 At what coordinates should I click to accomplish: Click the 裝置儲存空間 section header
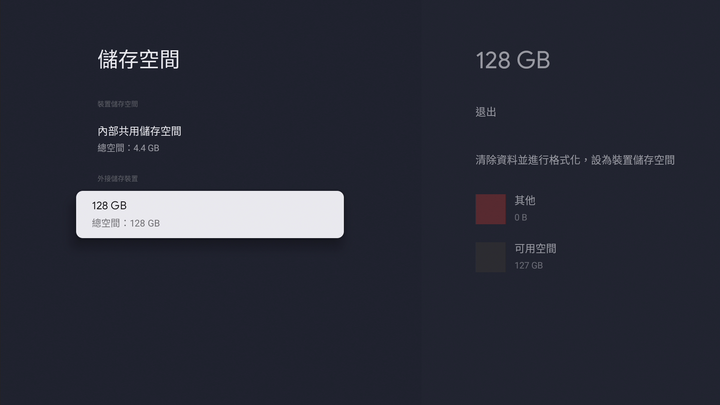coord(118,104)
